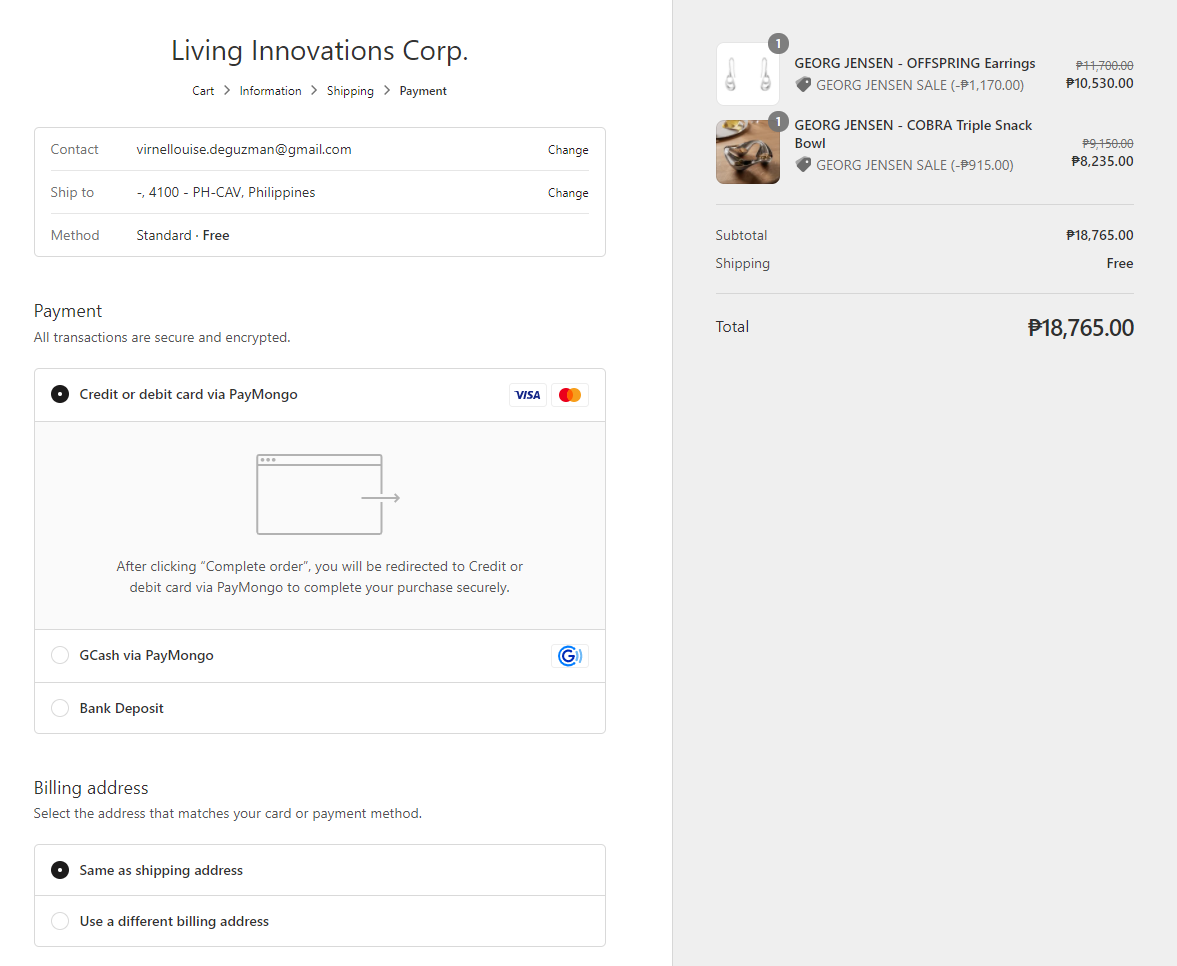Go back to Cart breadcrumb
Viewport: 1177px width, 966px height.
(203, 91)
